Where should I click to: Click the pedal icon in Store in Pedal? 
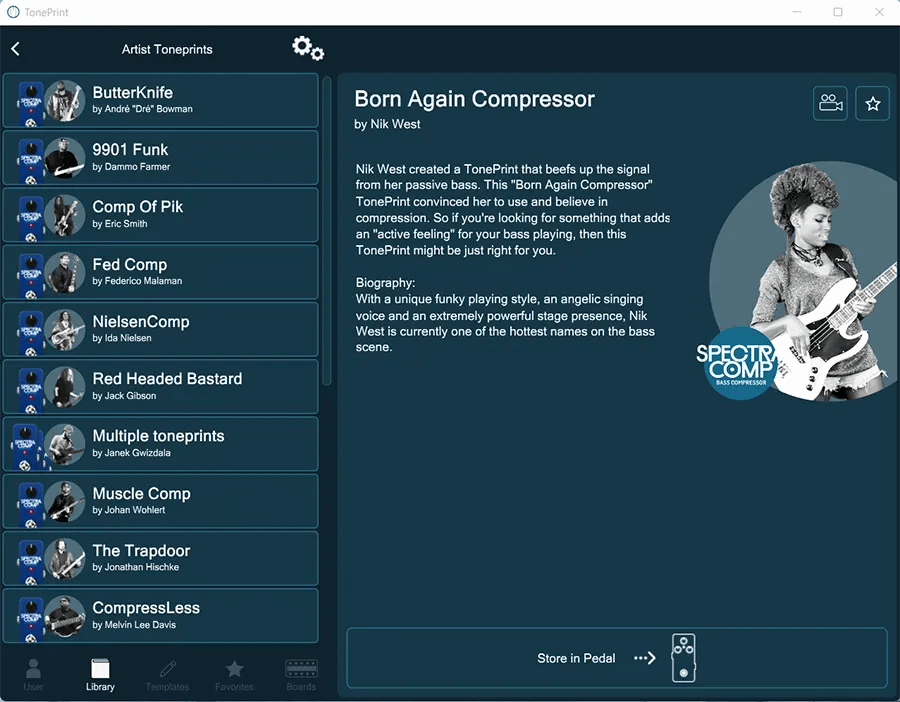point(683,658)
